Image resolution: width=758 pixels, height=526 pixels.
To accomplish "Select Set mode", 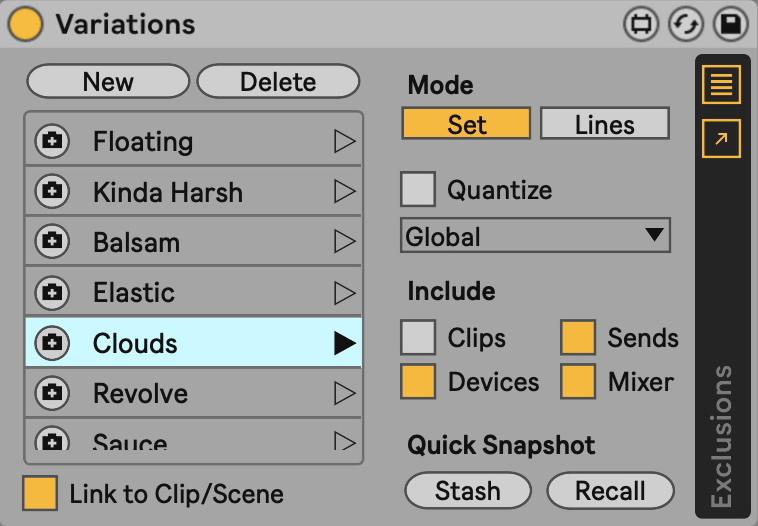I will (x=466, y=125).
